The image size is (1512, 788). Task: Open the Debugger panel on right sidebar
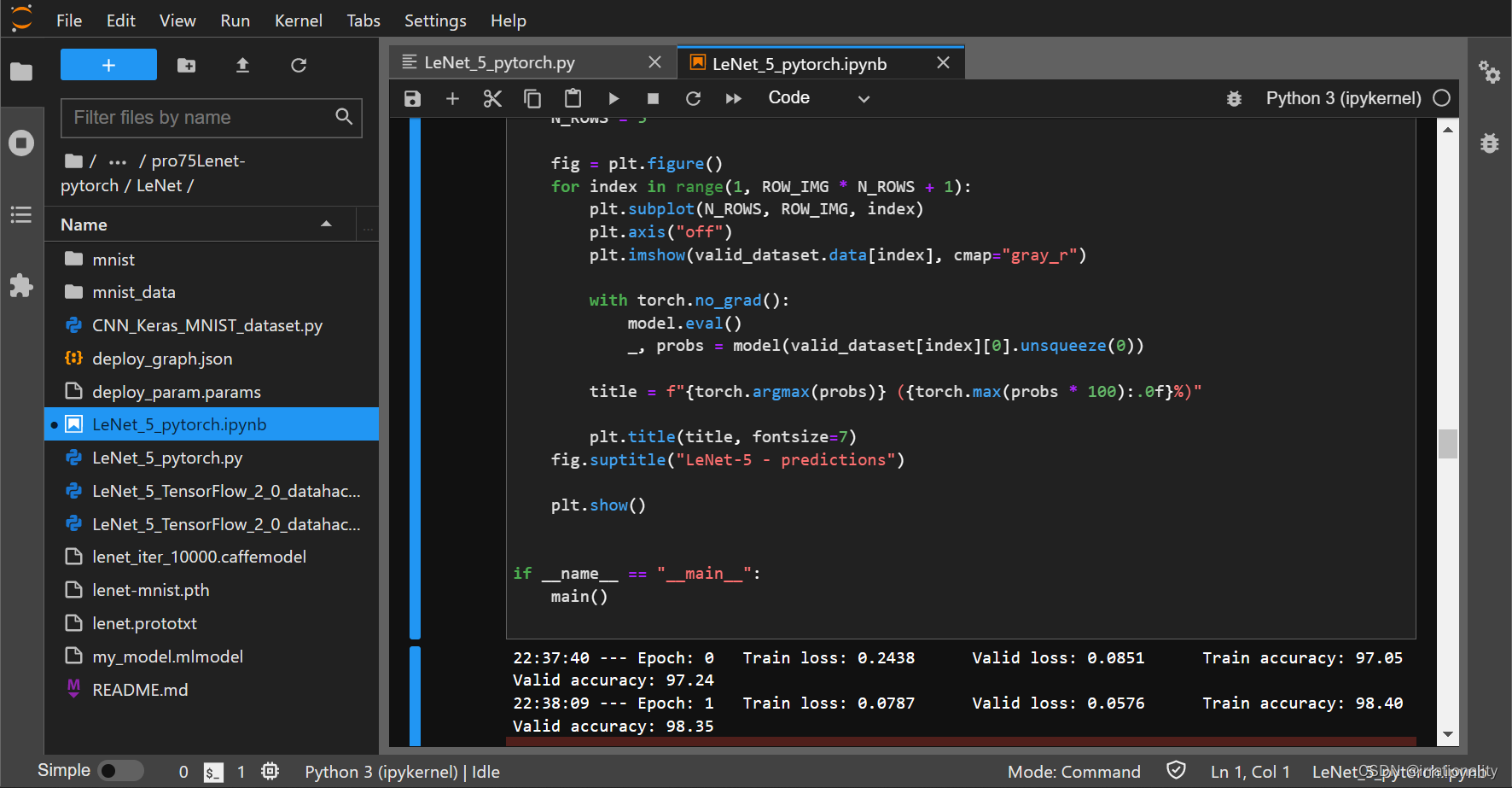coord(1490,143)
